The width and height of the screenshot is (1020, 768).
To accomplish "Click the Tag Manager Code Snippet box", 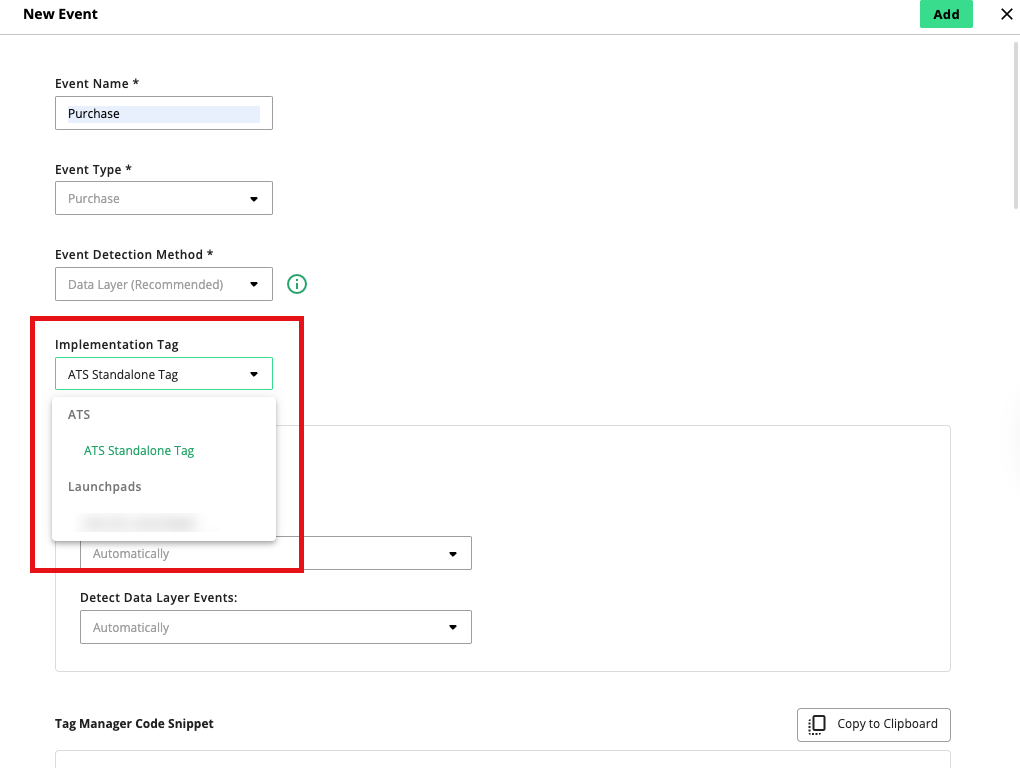I will point(502,758).
